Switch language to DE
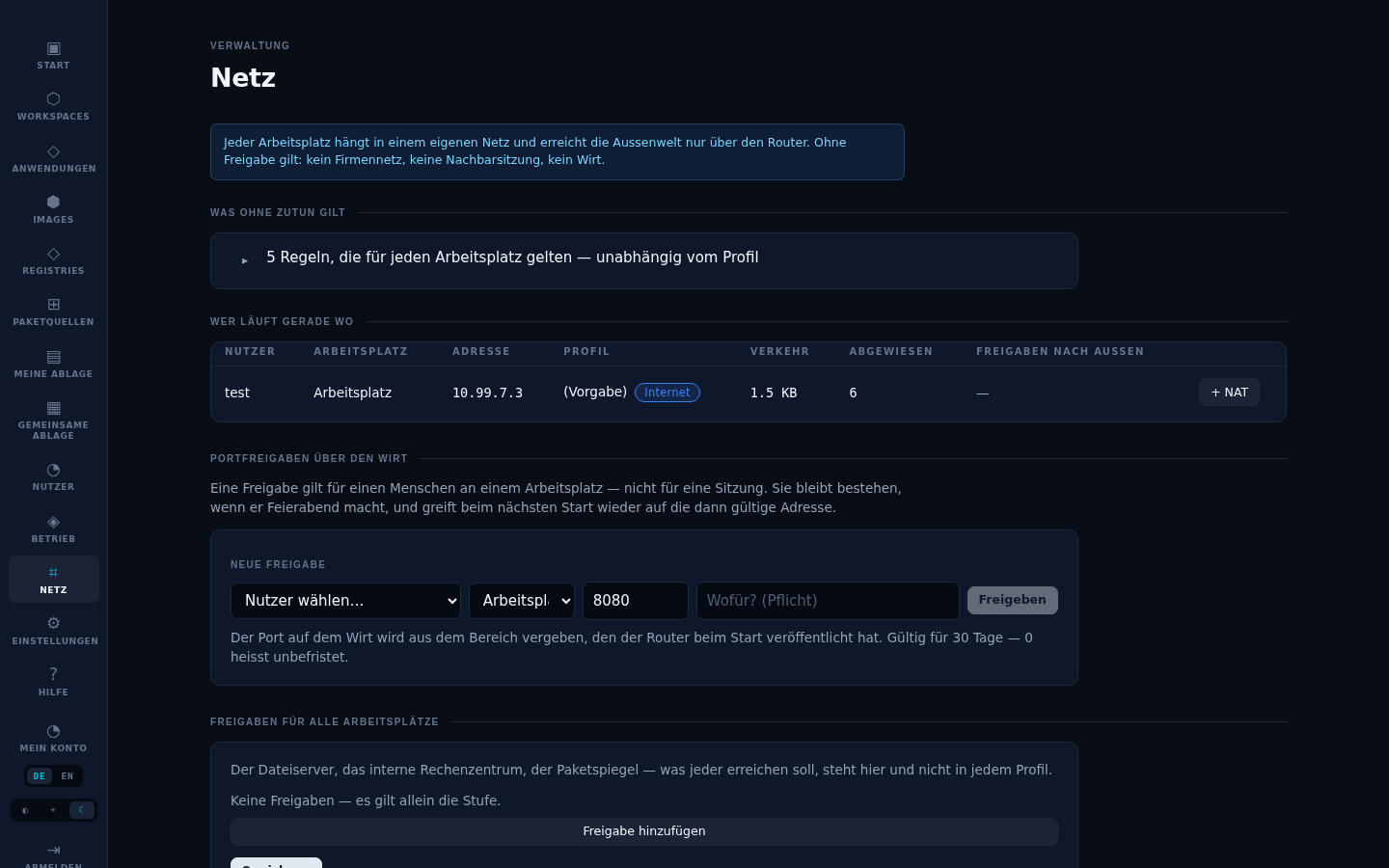This screenshot has height=868, width=1389. point(39,776)
